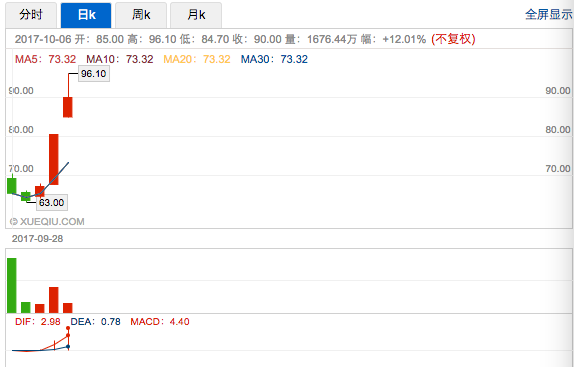Select the small green candlestick above the 63.00 label
This screenshot has width=574, height=367.
pyautogui.click(x=26, y=196)
